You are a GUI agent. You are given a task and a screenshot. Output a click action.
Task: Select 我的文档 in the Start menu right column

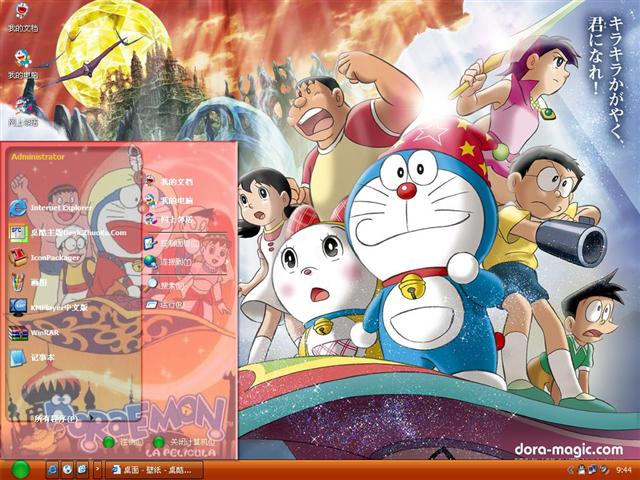(169, 181)
